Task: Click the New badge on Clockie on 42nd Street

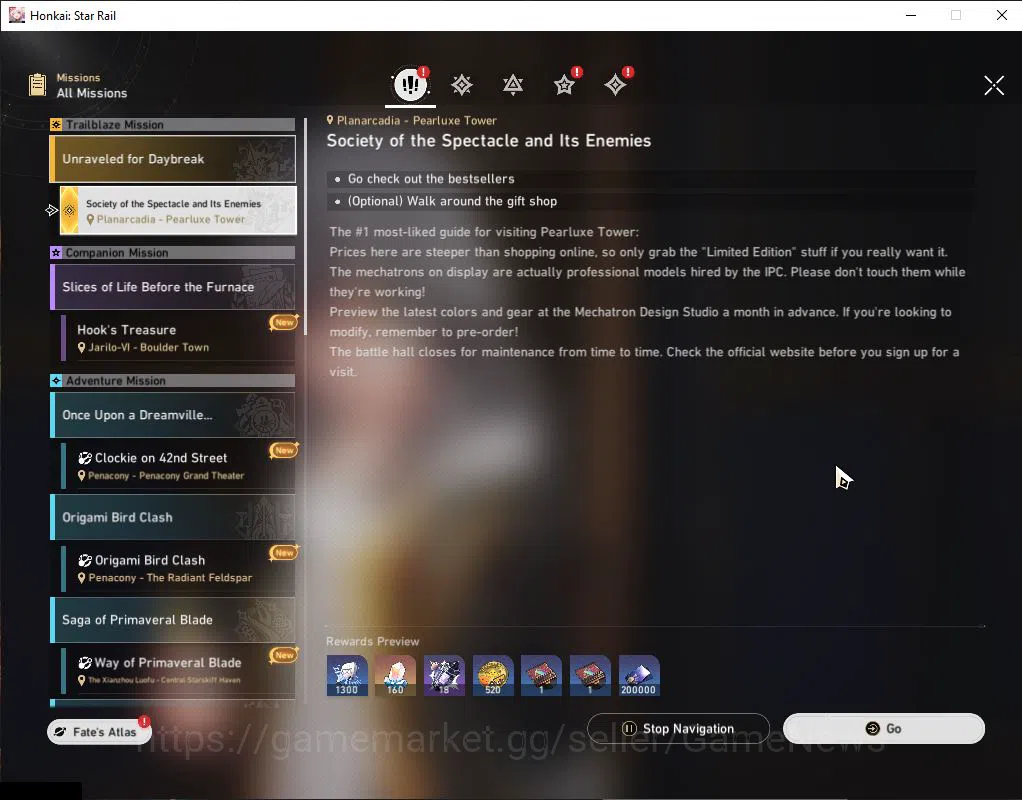Action: [284, 450]
